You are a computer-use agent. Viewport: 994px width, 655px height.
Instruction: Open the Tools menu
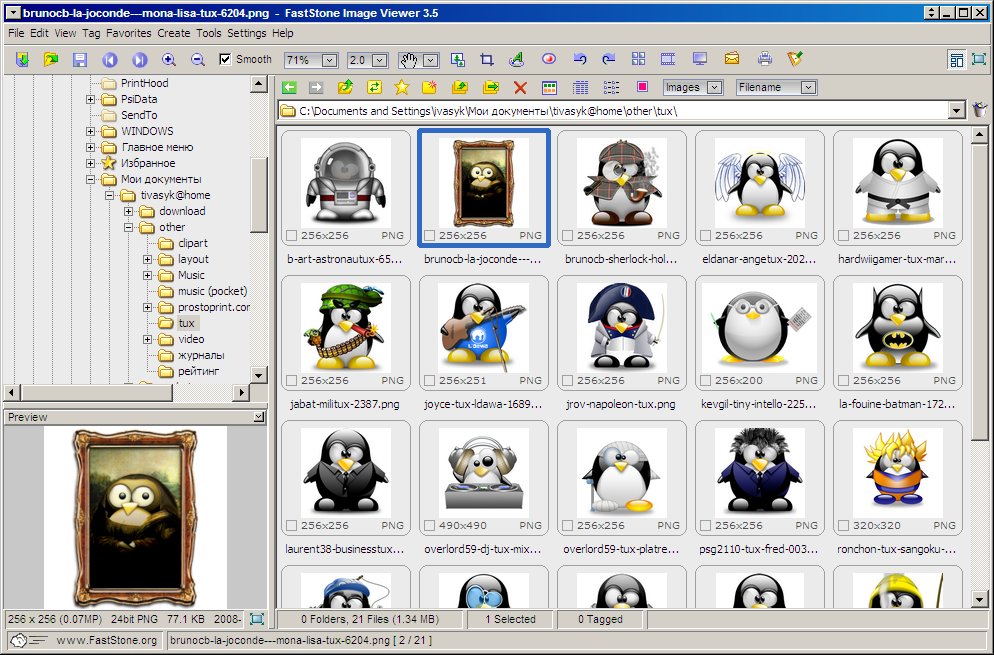(209, 33)
